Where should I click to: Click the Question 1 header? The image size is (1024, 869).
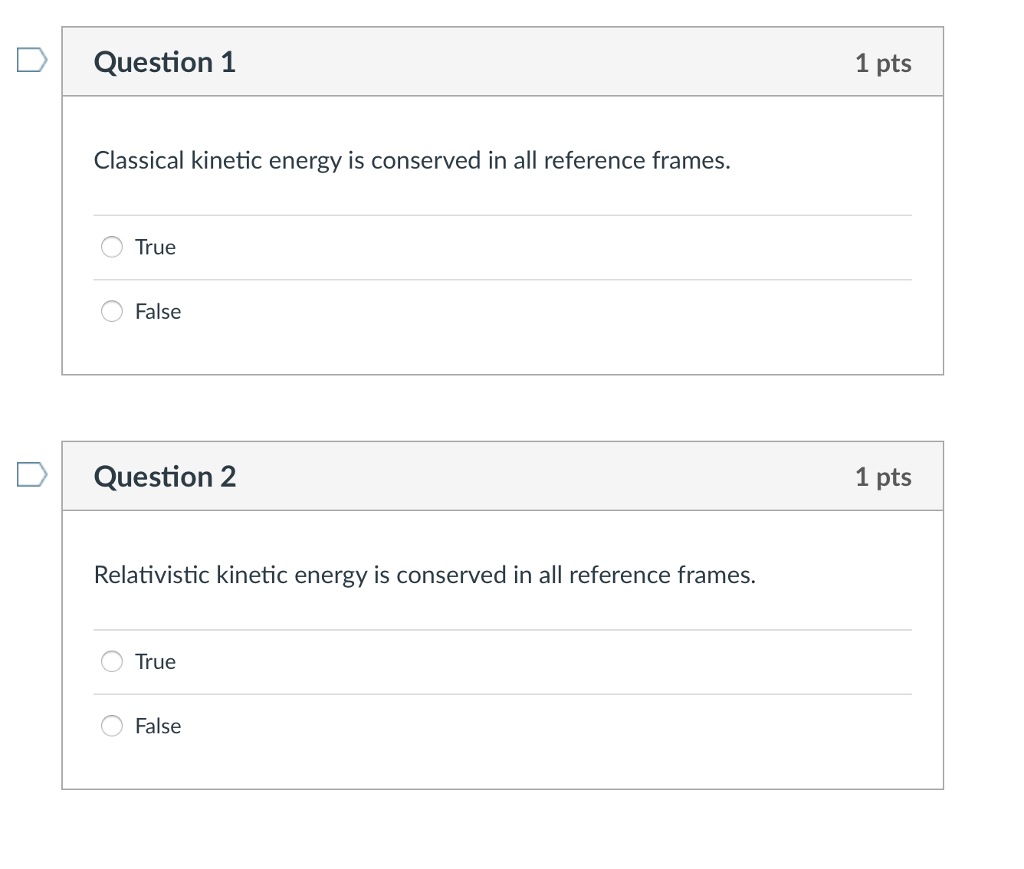point(164,62)
